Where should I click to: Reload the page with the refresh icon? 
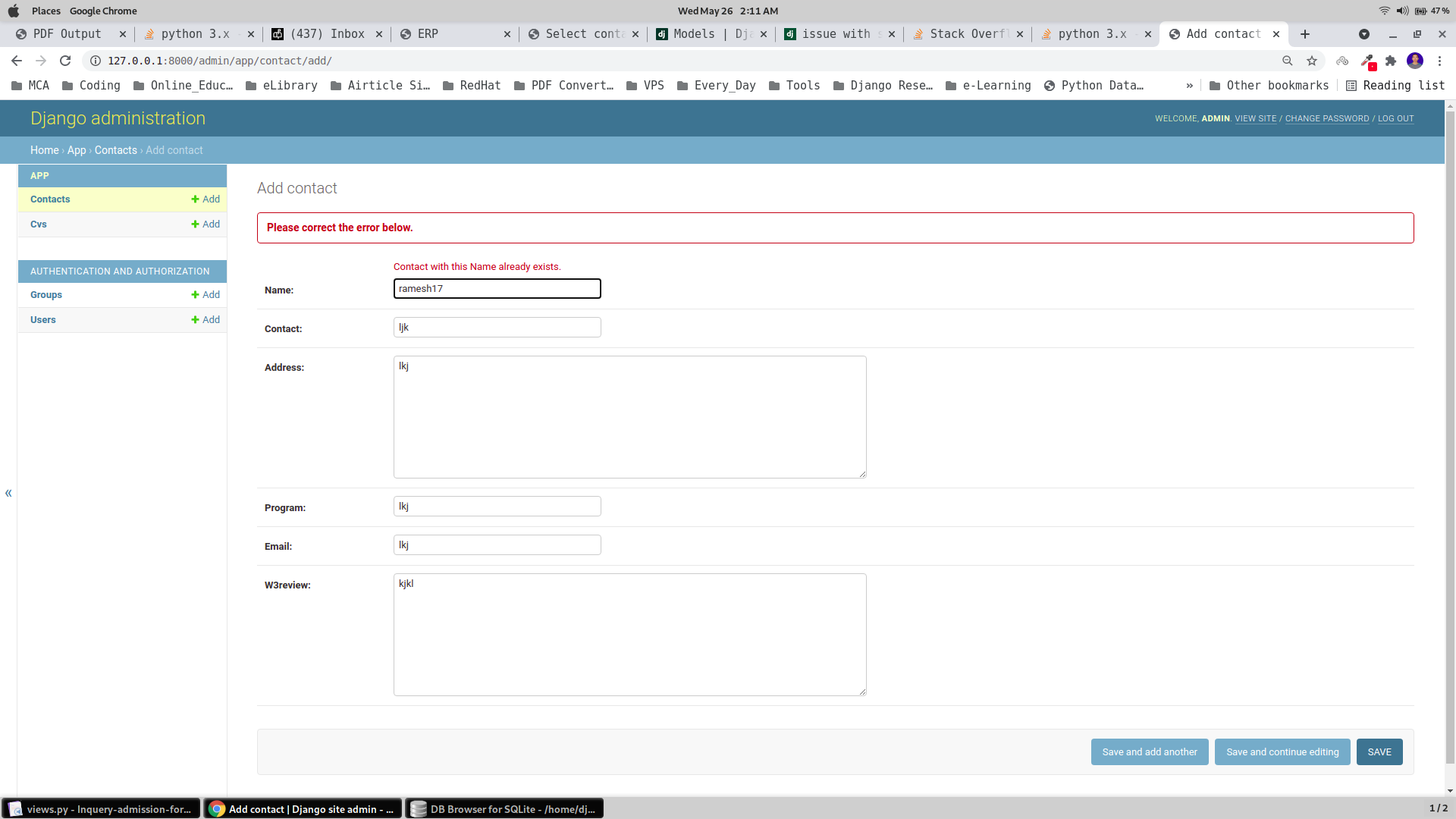click(x=65, y=61)
